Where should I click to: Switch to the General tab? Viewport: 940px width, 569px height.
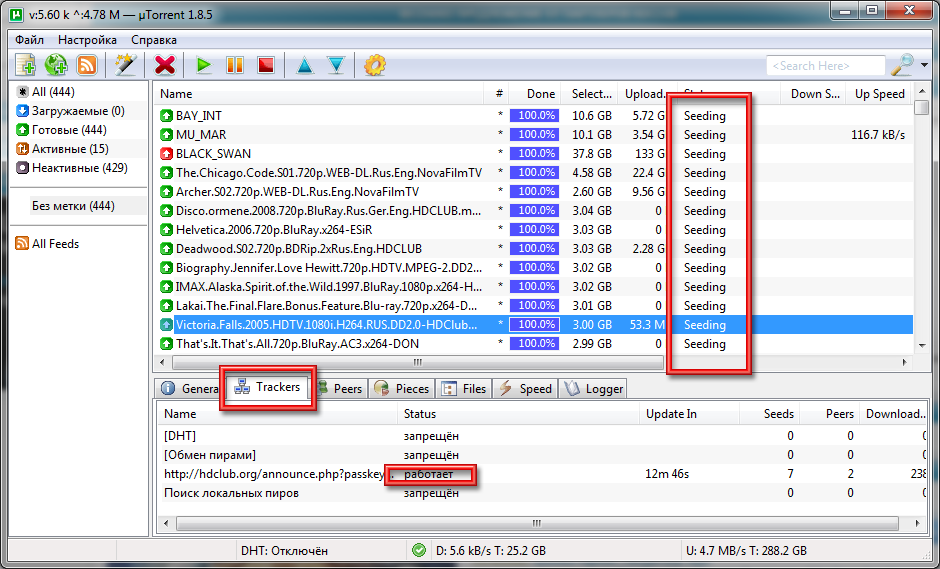click(x=189, y=389)
